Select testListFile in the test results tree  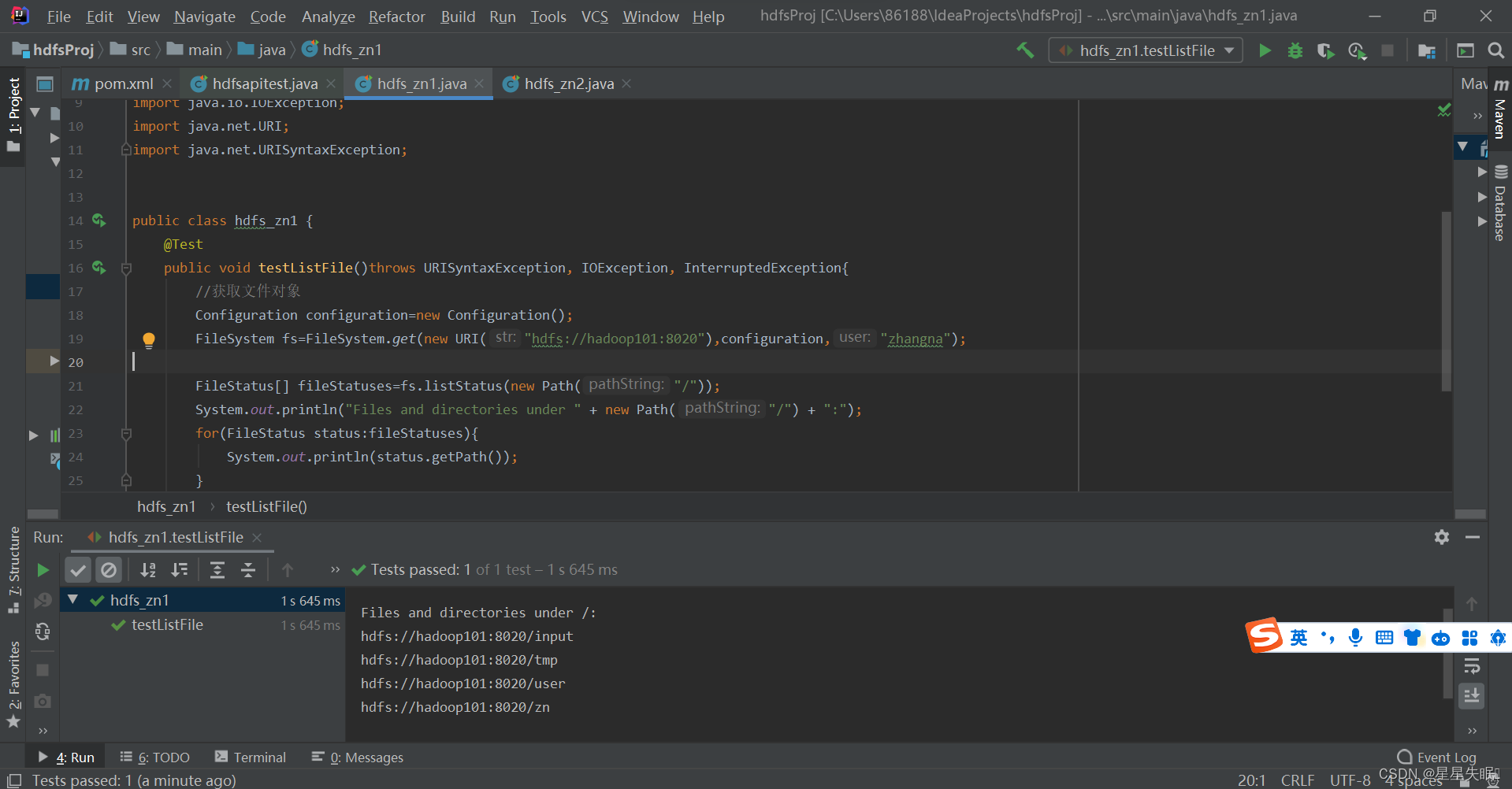168,624
